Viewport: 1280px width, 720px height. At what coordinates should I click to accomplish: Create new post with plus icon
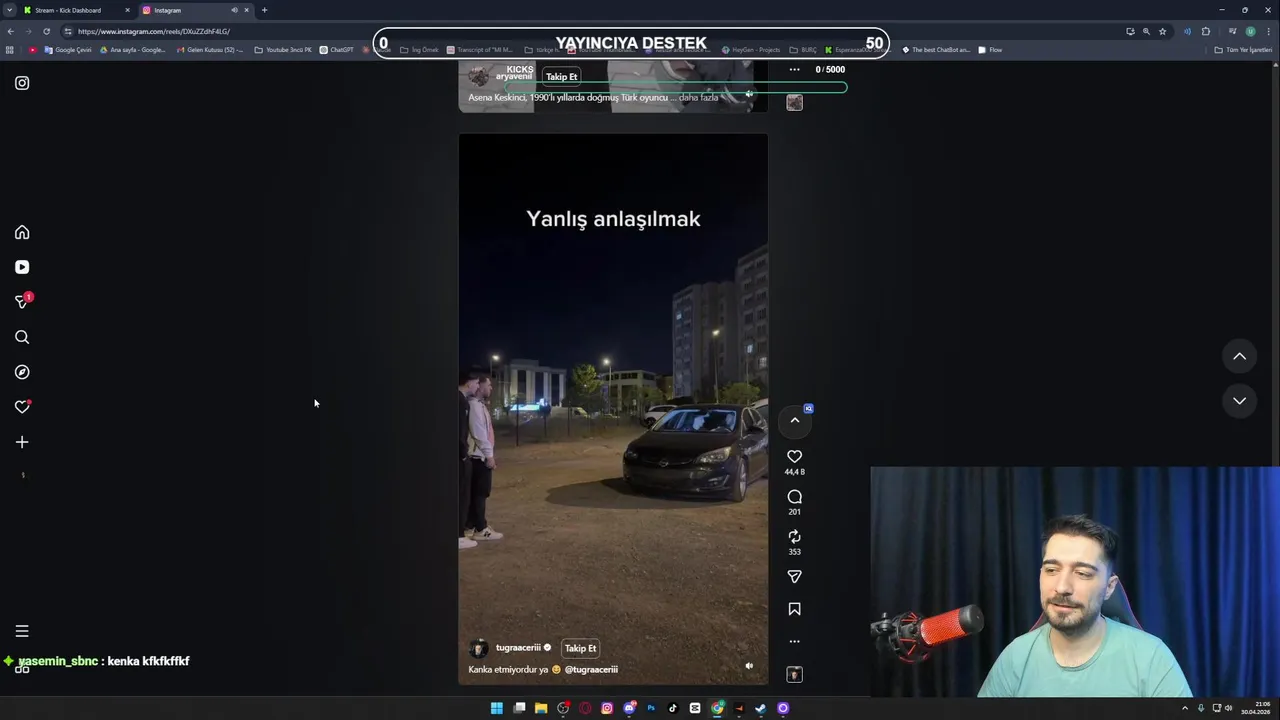click(x=22, y=442)
